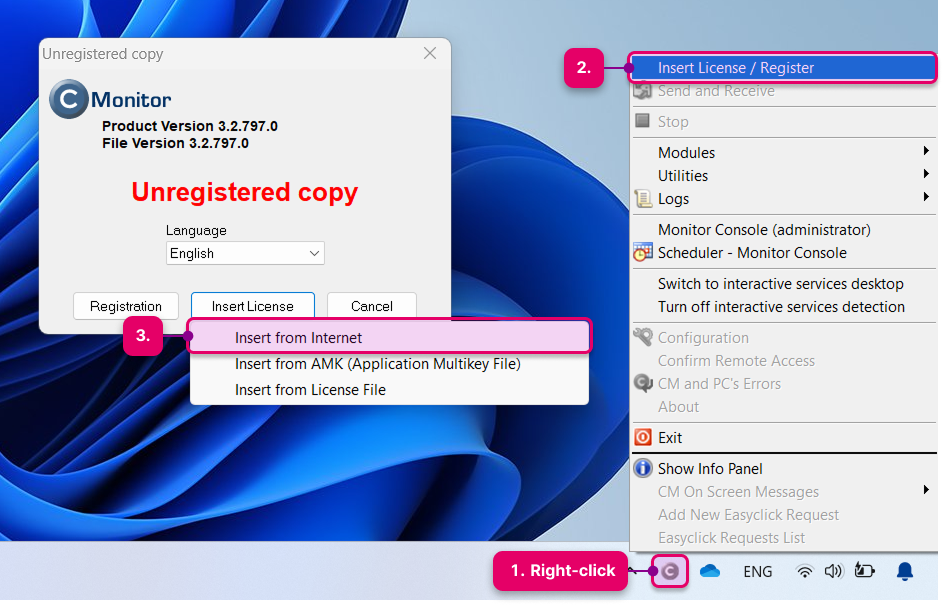
Task: Click the C-Monitor tray icon in the taskbar
Action: pyautogui.click(x=670, y=571)
